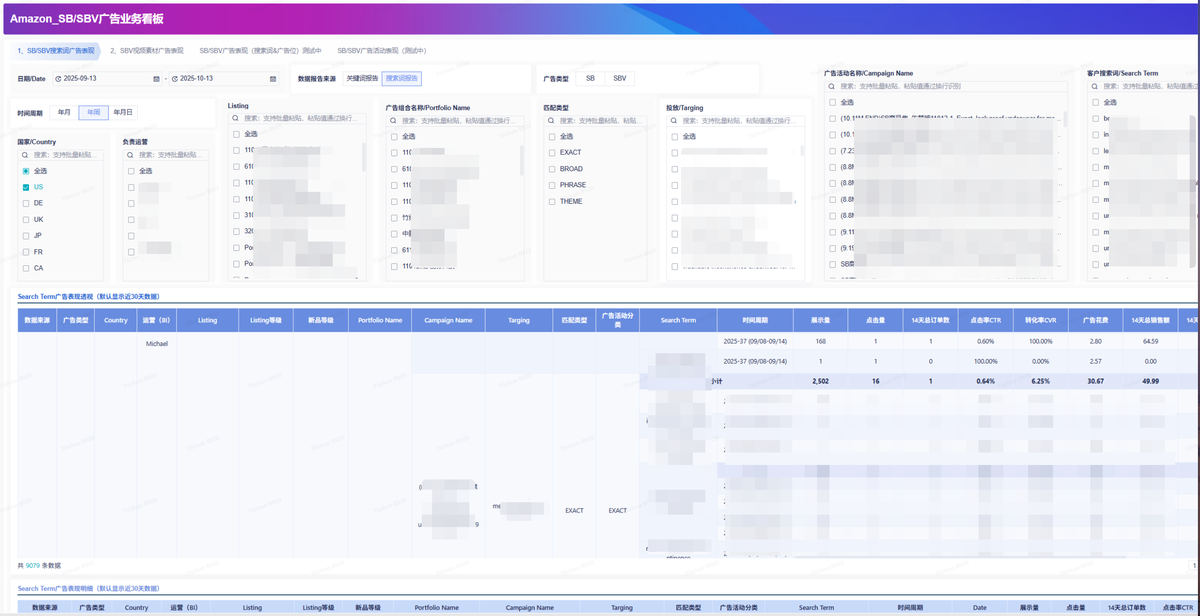Switch to the SBV视频素材广告表现 tab
This screenshot has height=616, width=1200.
pos(146,50)
